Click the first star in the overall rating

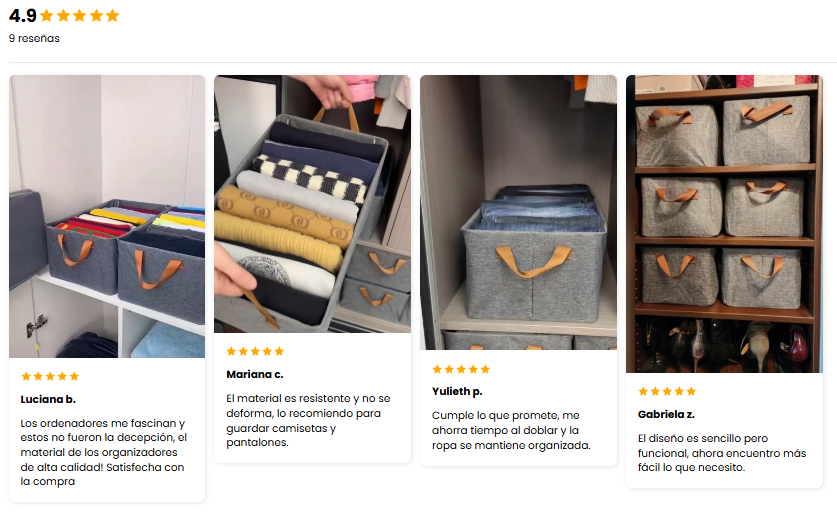(47, 15)
